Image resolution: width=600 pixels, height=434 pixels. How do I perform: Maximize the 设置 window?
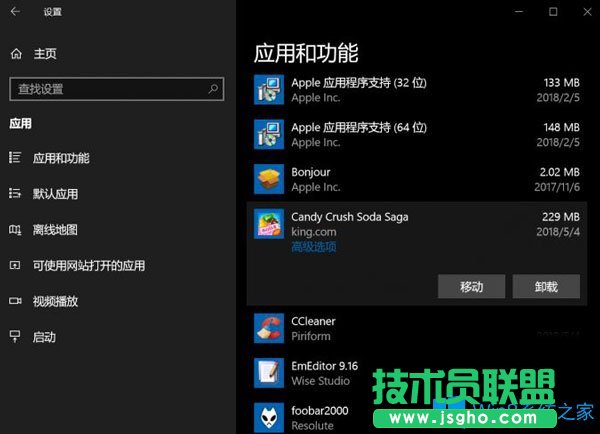pos(553,12)
